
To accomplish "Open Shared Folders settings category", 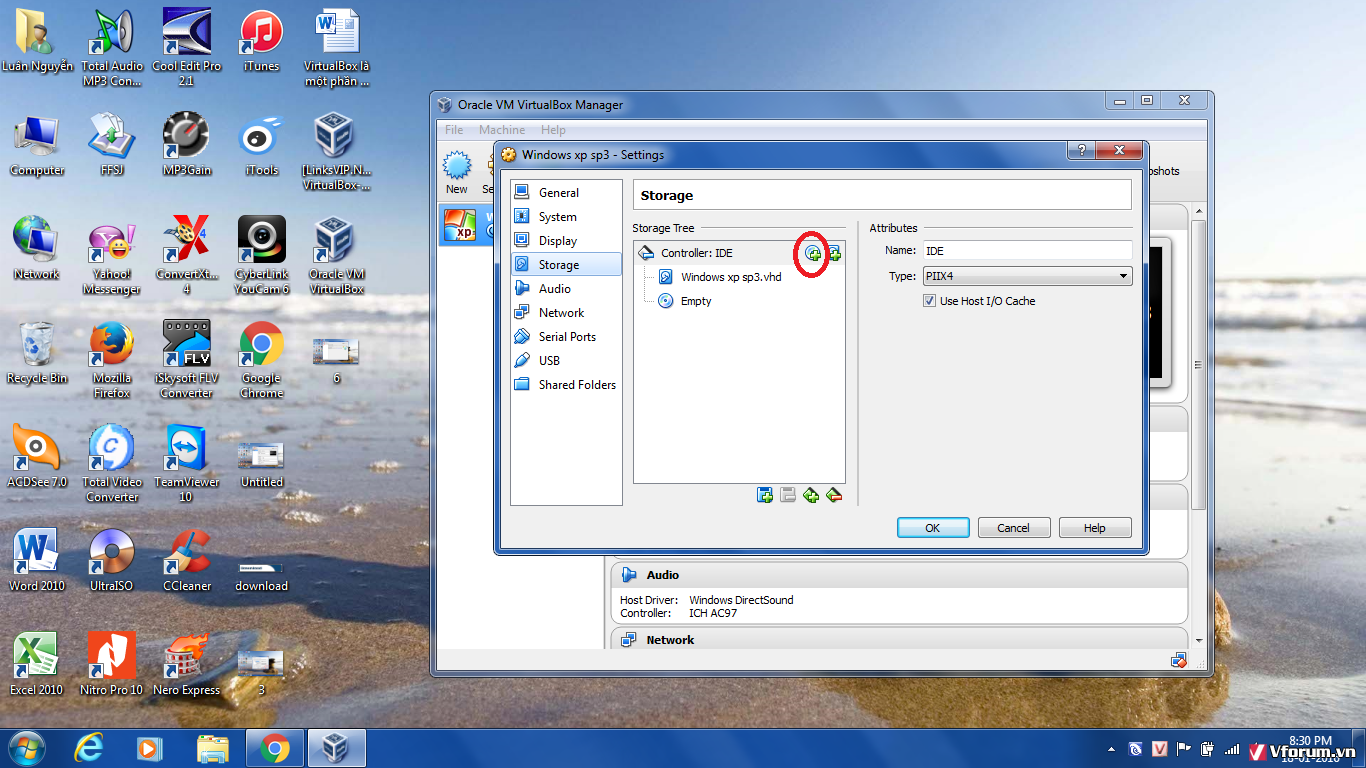I will pos(566,385).
